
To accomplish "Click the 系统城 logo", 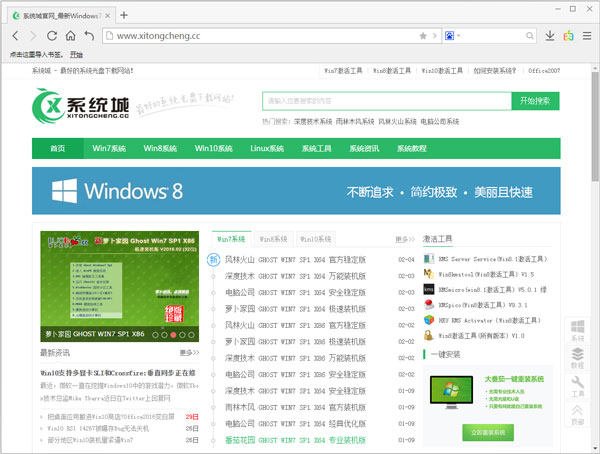I will coord(81,106).
